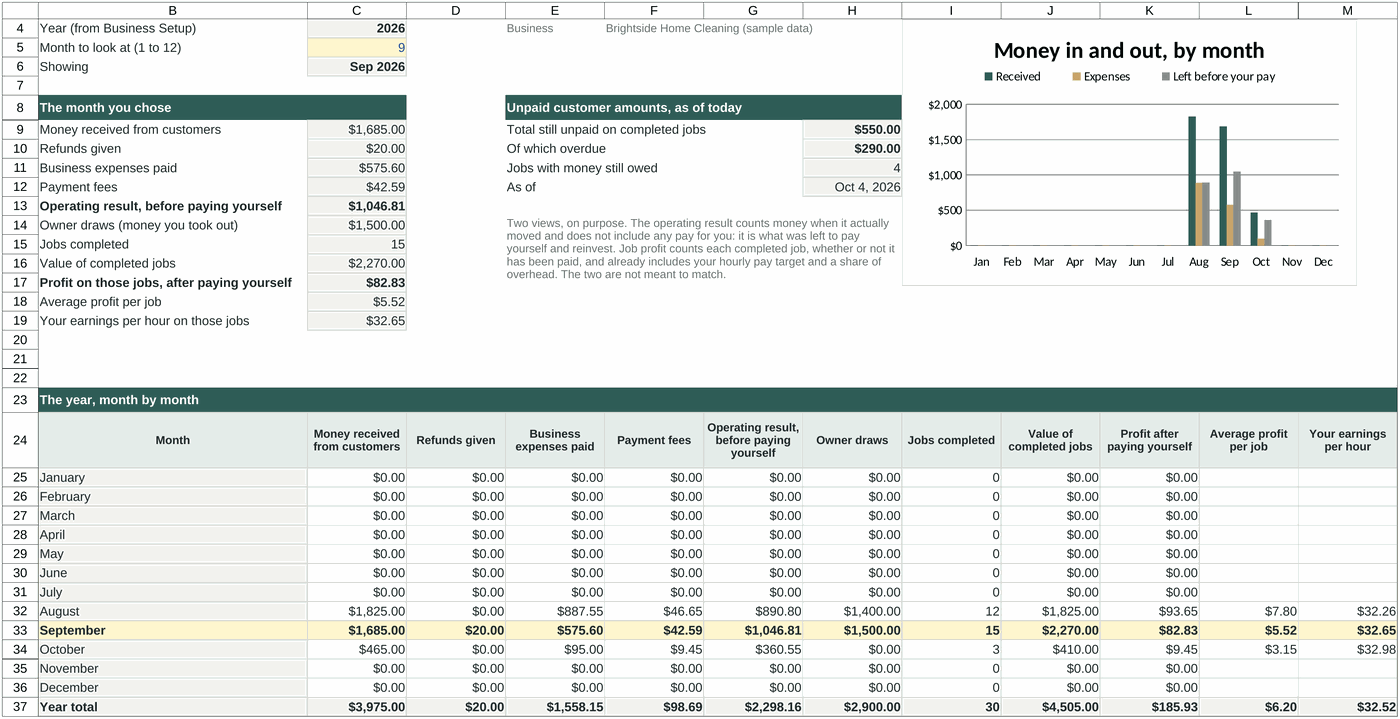This screenshot has height=719, width=1400.
Task: Select row 24 header
Action: pyautogui.click(x=19, y=440)
